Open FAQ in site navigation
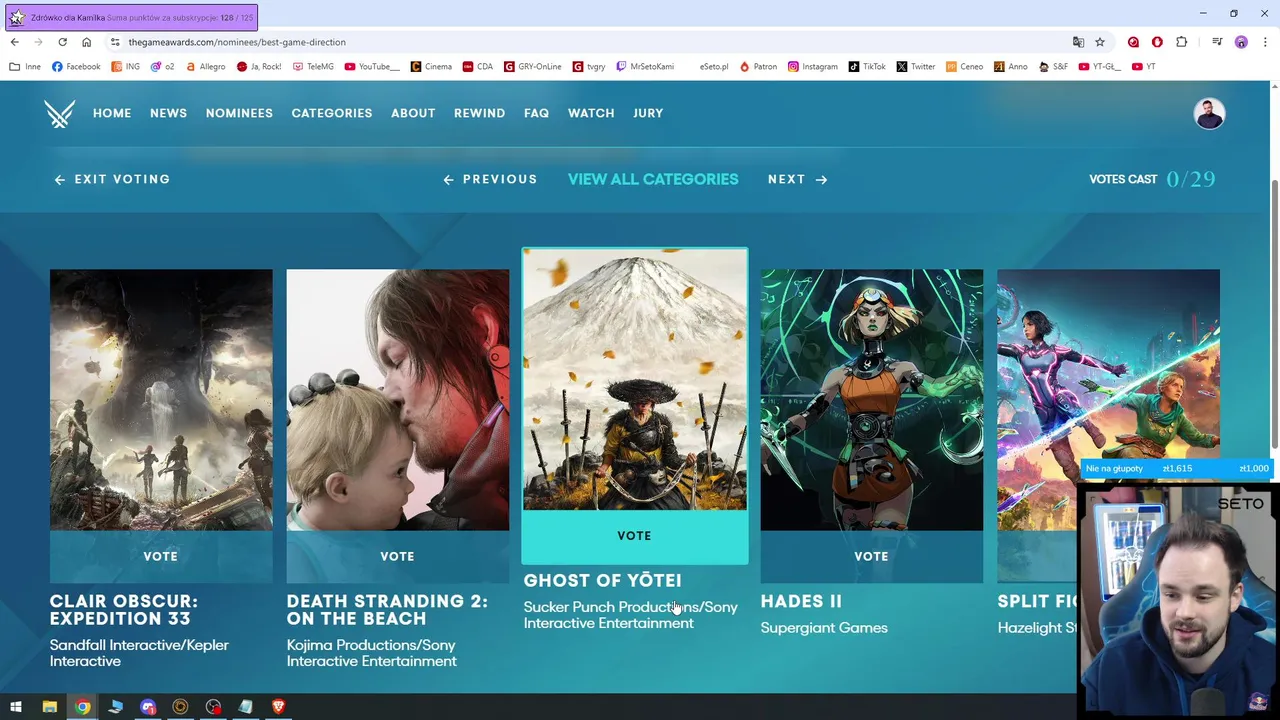 (536, 113)
